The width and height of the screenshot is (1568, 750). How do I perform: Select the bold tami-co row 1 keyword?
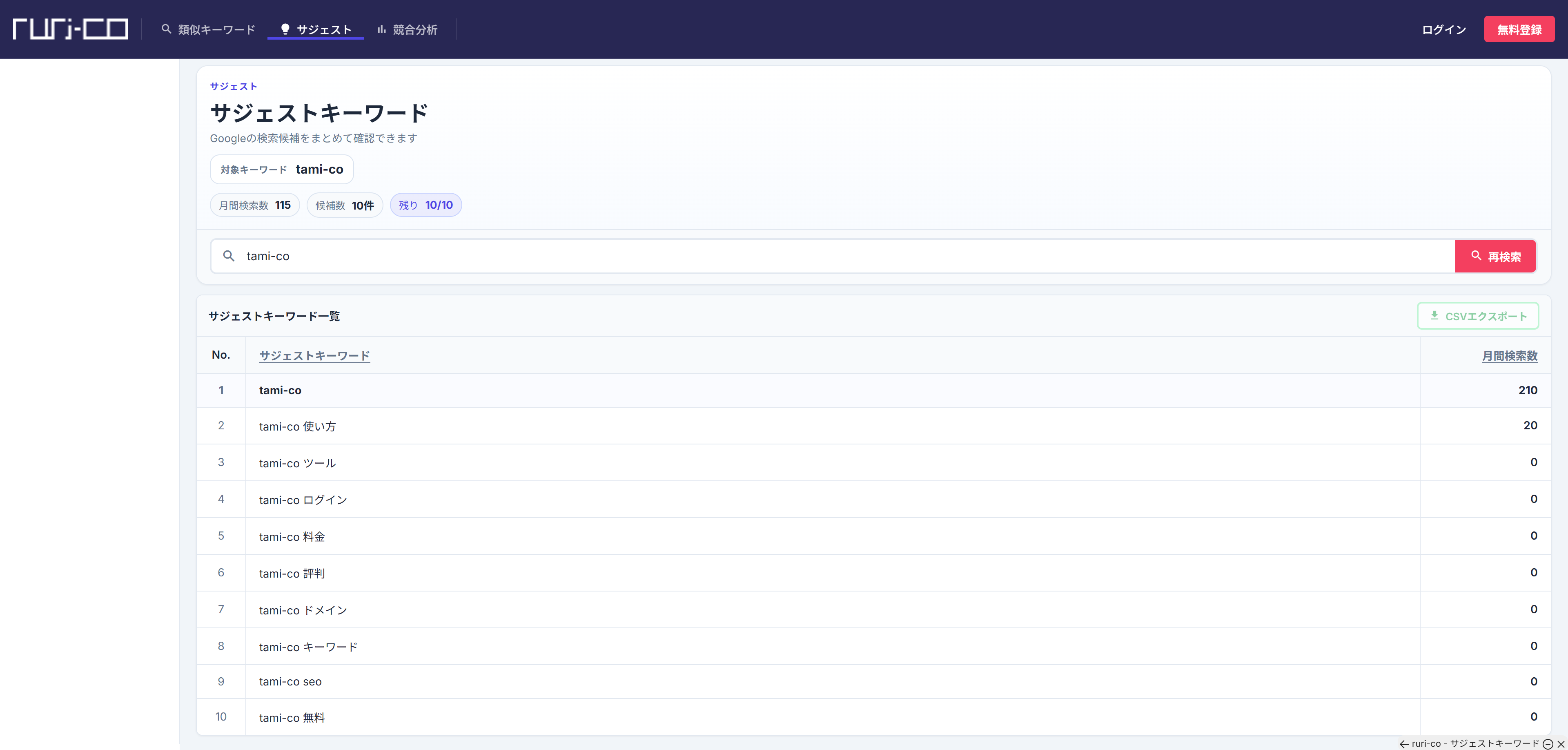[280, 390]
